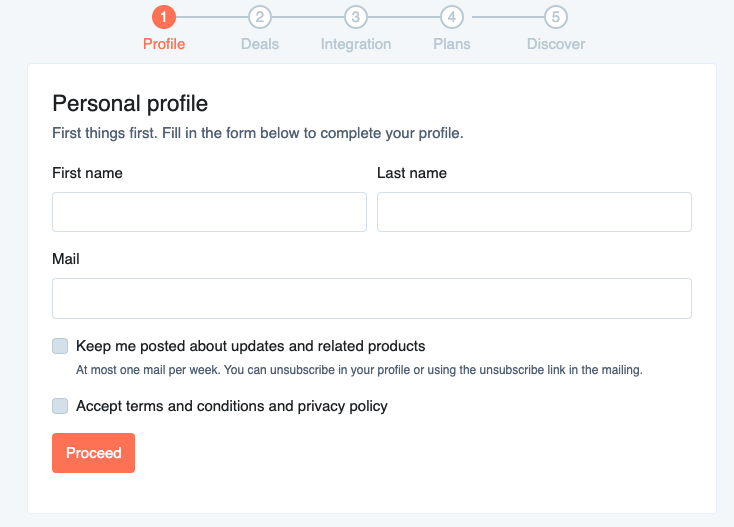Go to the step 5 circle
This screenshot has width=734, height=527.
556,17
